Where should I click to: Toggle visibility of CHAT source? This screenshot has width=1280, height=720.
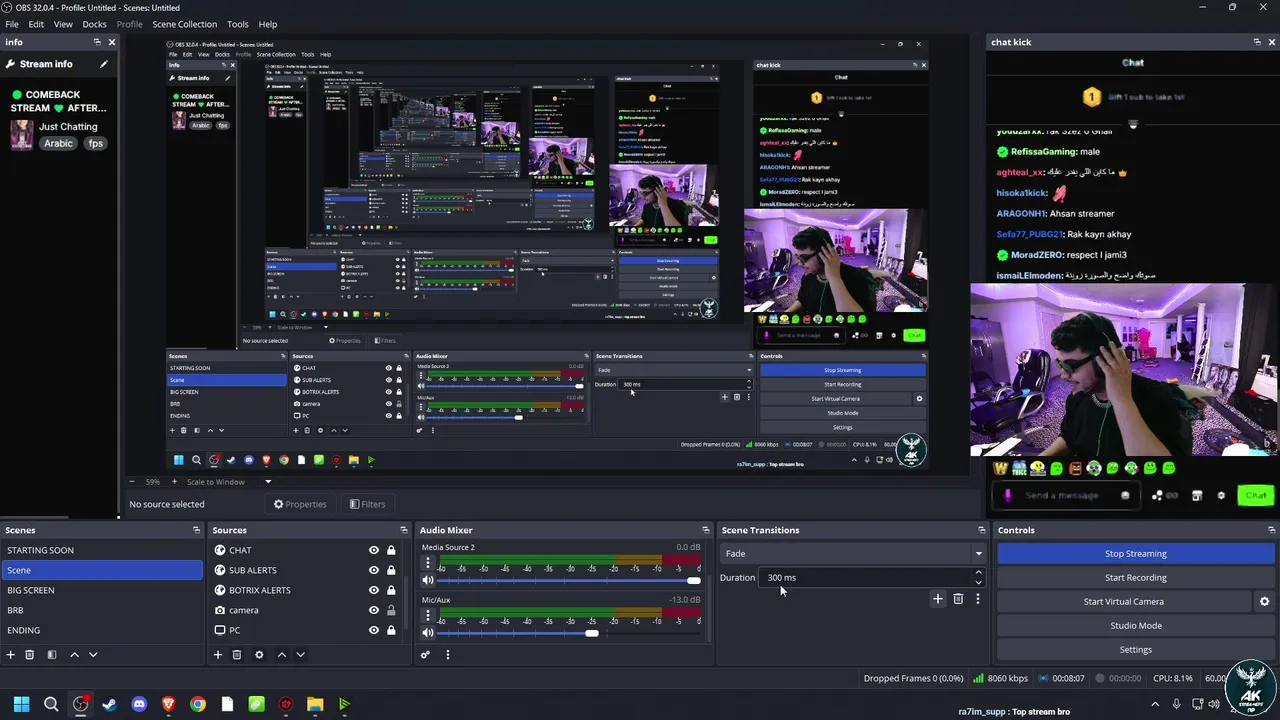click(374, 550)
